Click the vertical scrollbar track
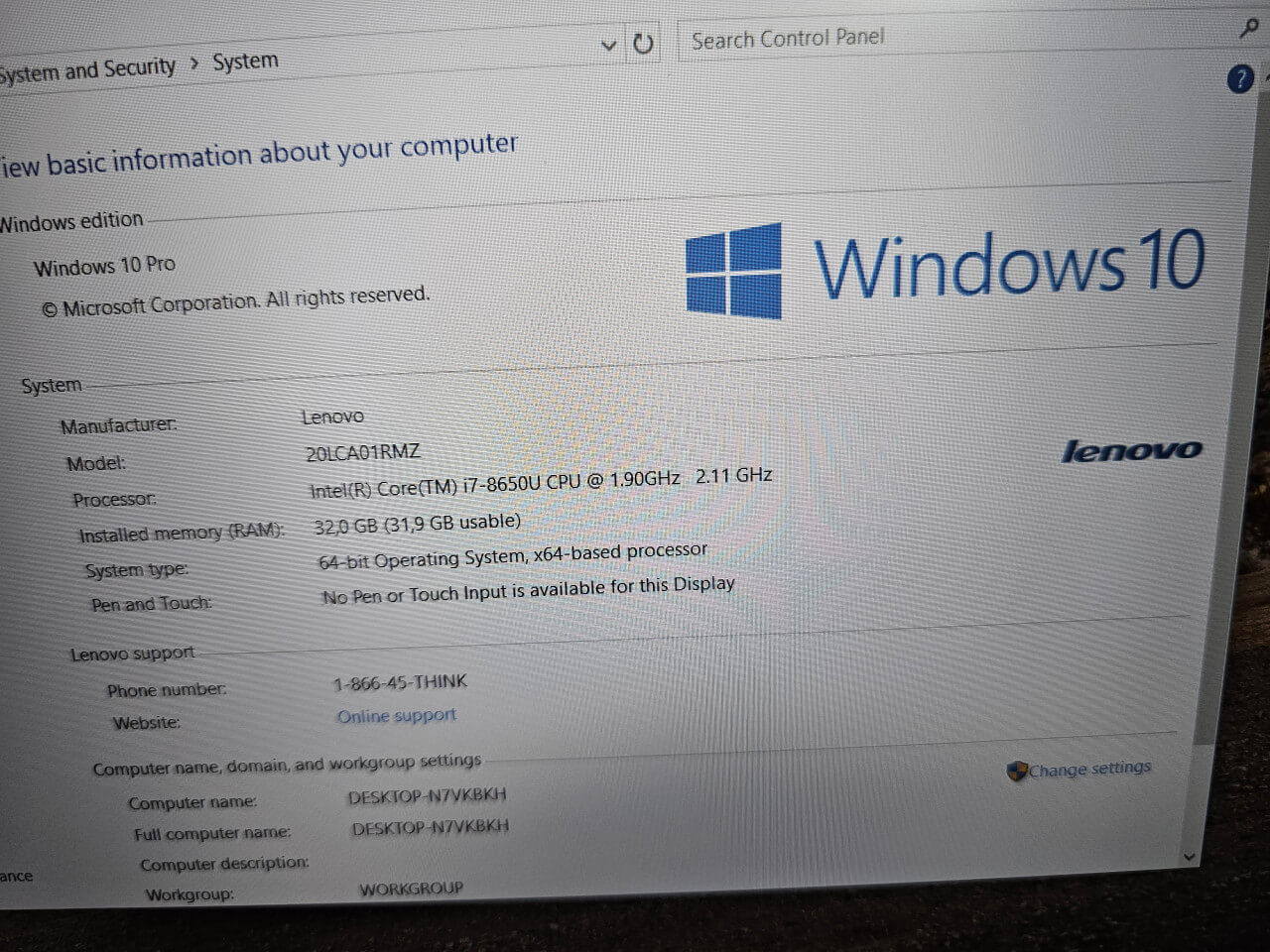Viewport: 1270px width, 952px height. [1205, 496]
